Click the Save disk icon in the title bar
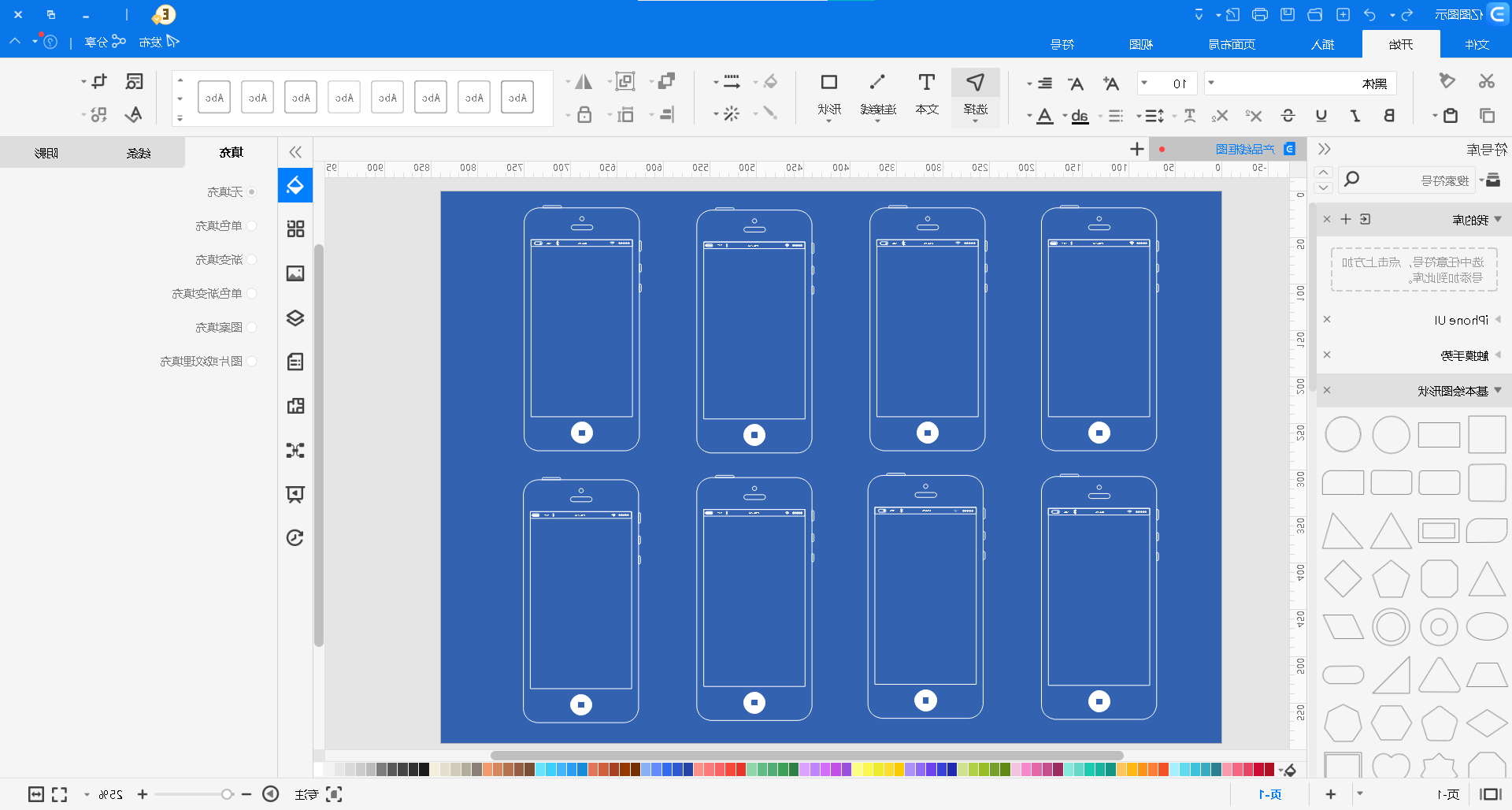The image size is (1512, 810). click(1288, 14)
